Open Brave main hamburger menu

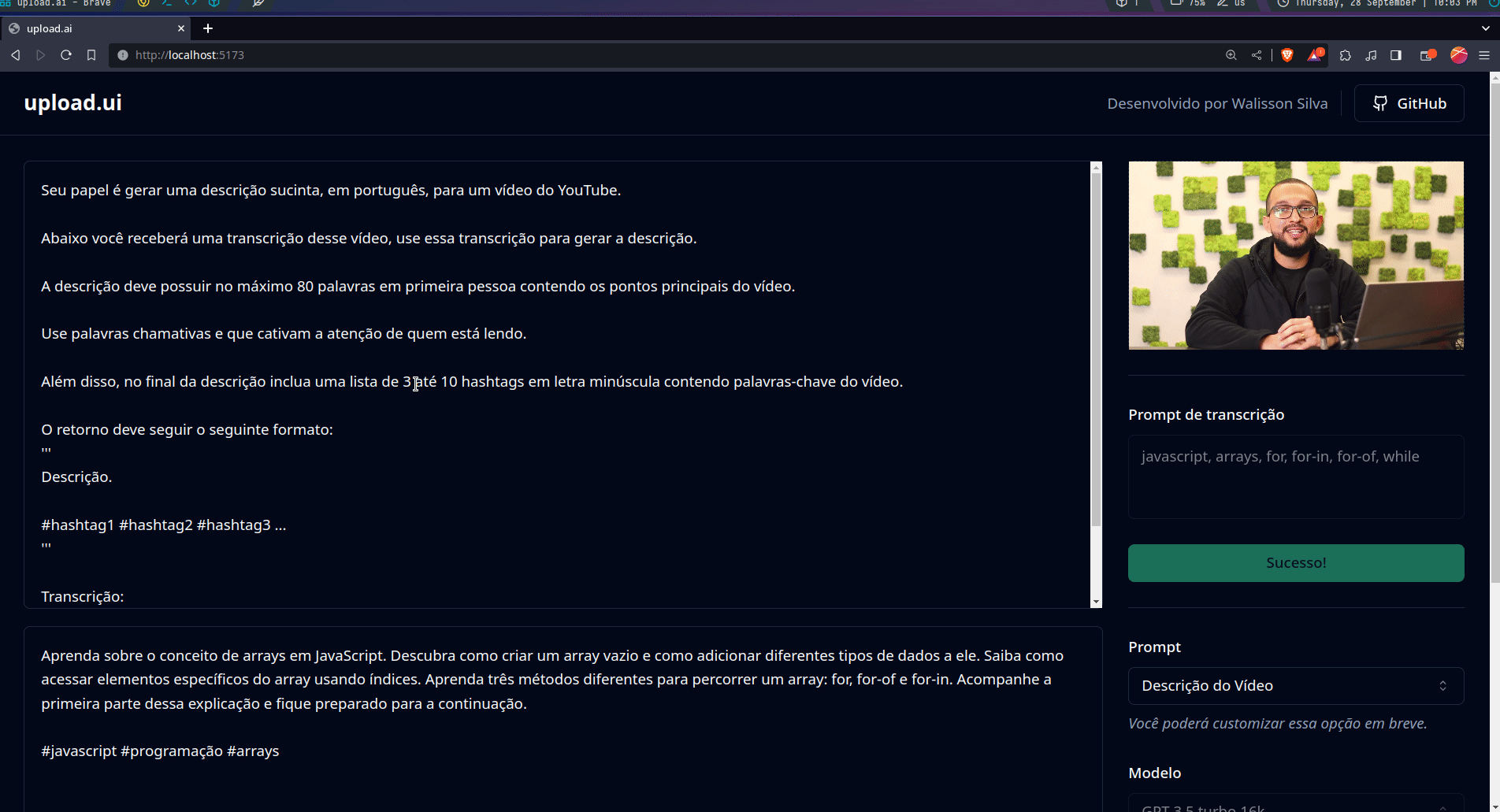point(1484,55)
